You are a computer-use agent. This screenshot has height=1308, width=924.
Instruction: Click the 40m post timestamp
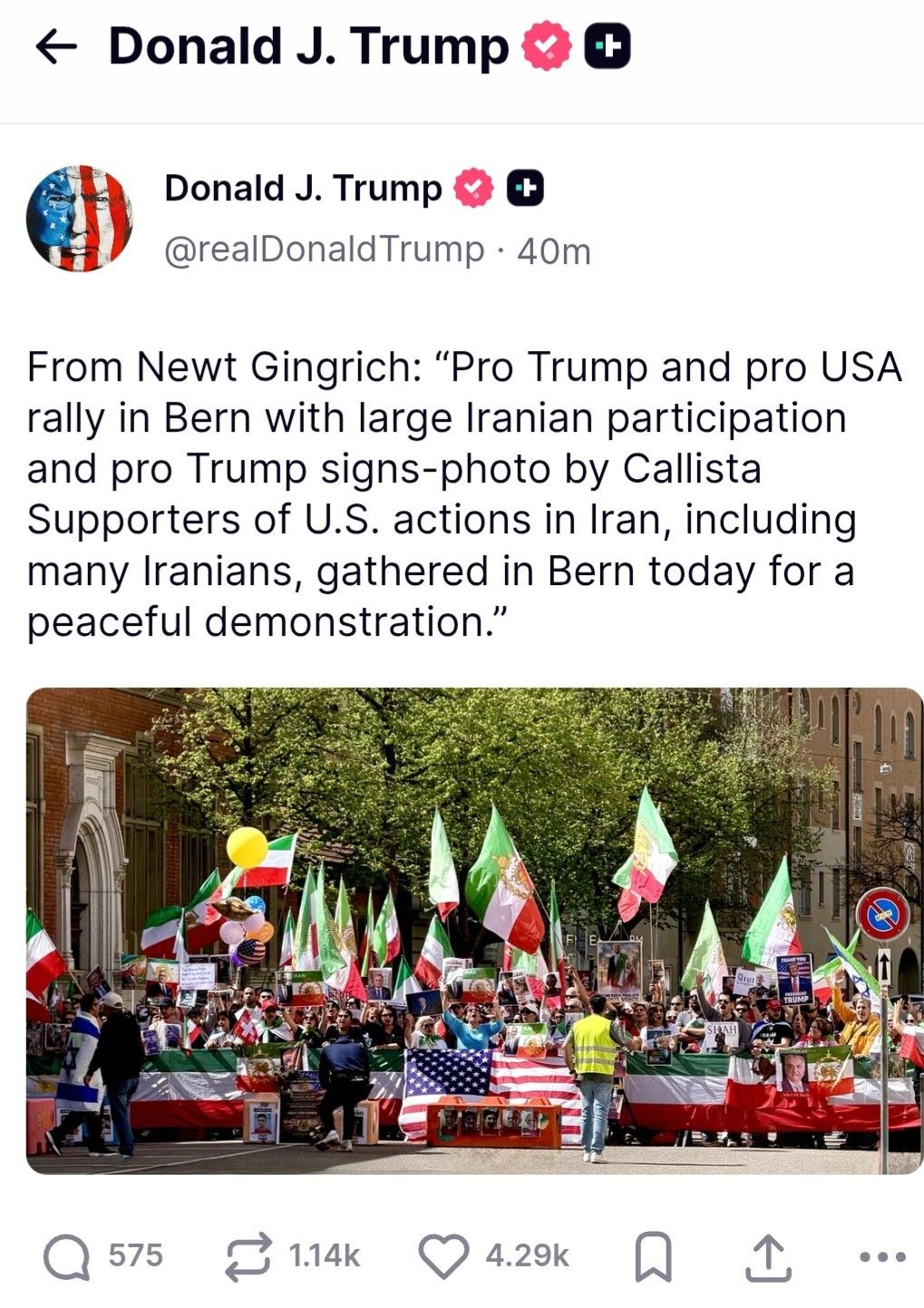tap(553, 250)
